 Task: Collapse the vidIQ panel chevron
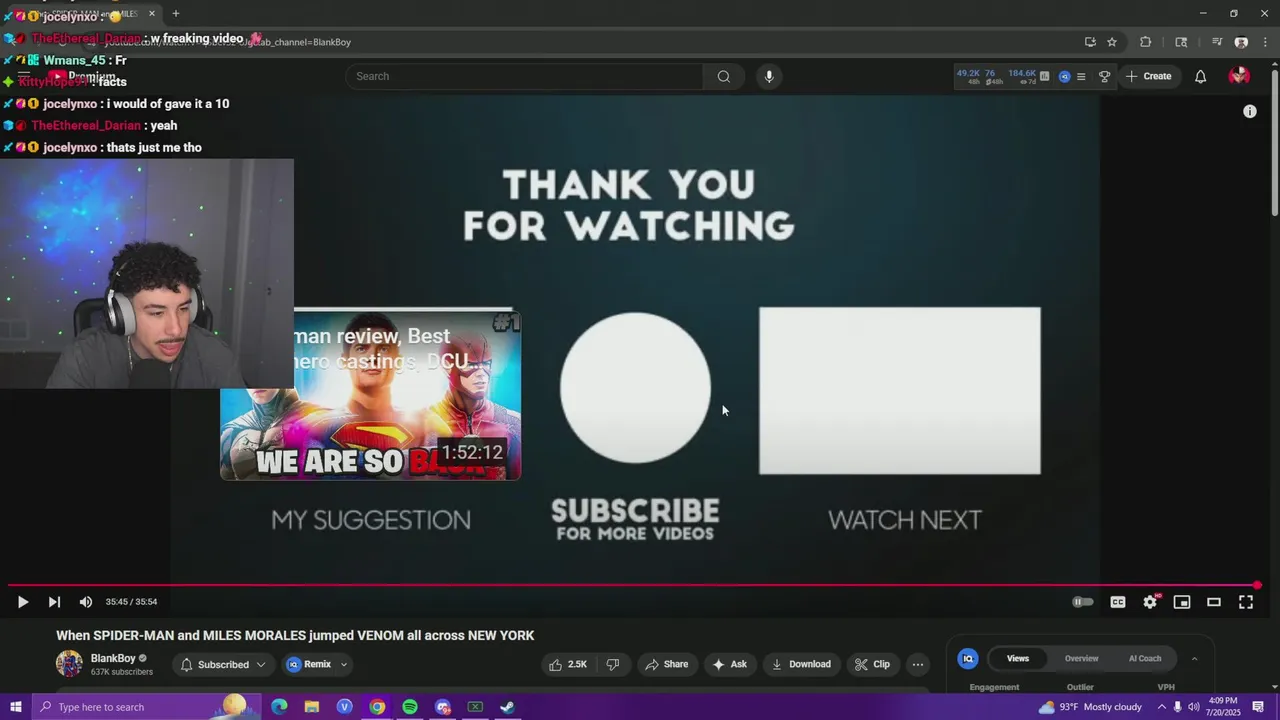point(1194,658)
